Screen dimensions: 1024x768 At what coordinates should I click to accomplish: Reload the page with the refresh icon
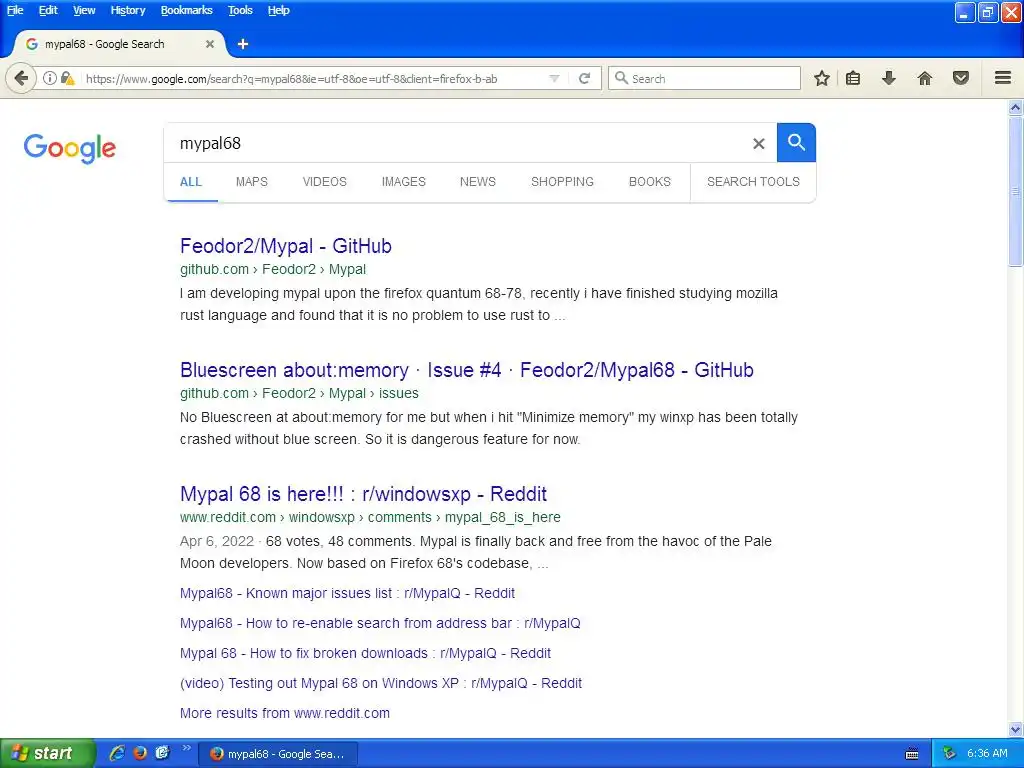584,78
